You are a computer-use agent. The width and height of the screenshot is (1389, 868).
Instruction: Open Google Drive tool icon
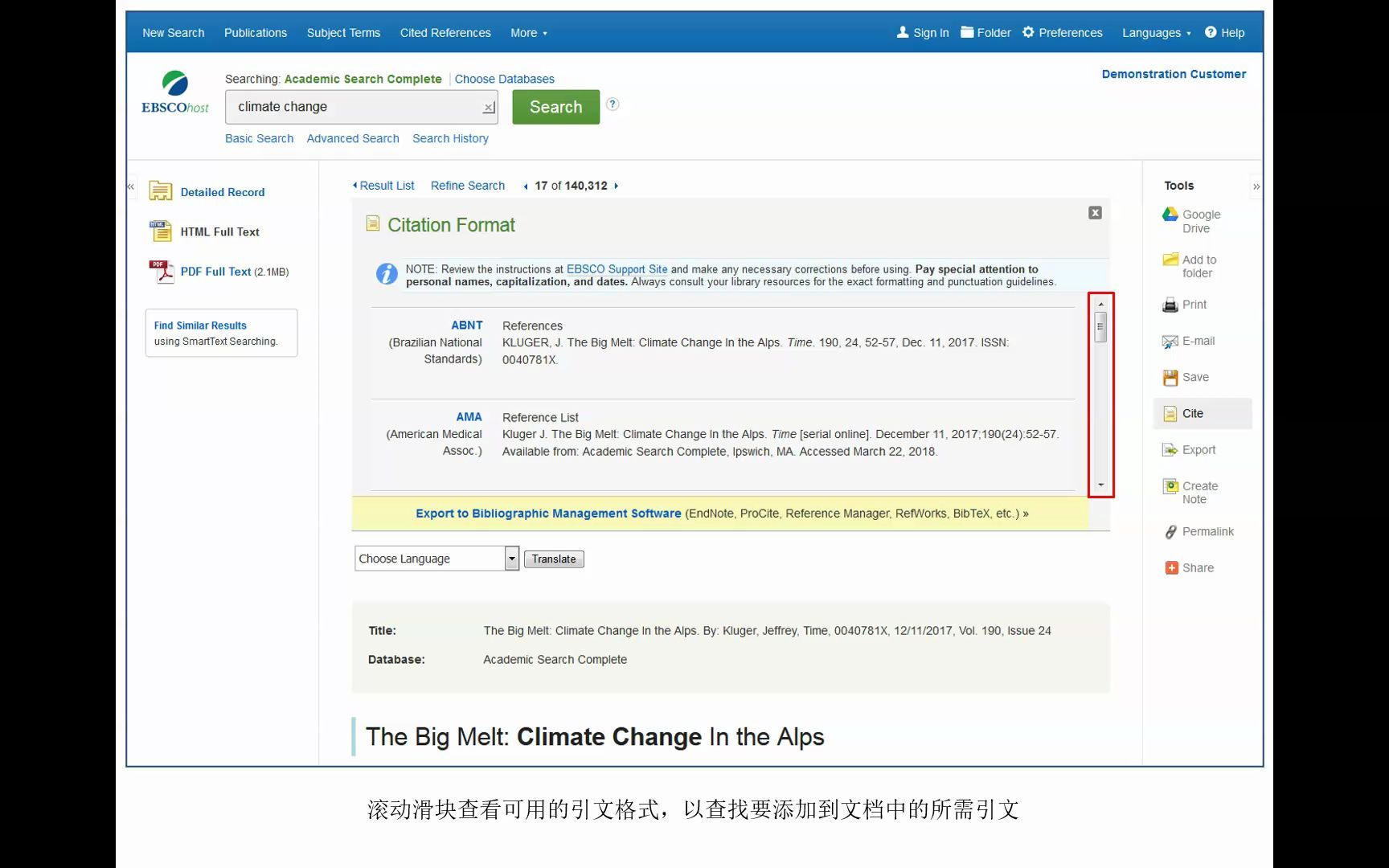(x=1170, y=215)
